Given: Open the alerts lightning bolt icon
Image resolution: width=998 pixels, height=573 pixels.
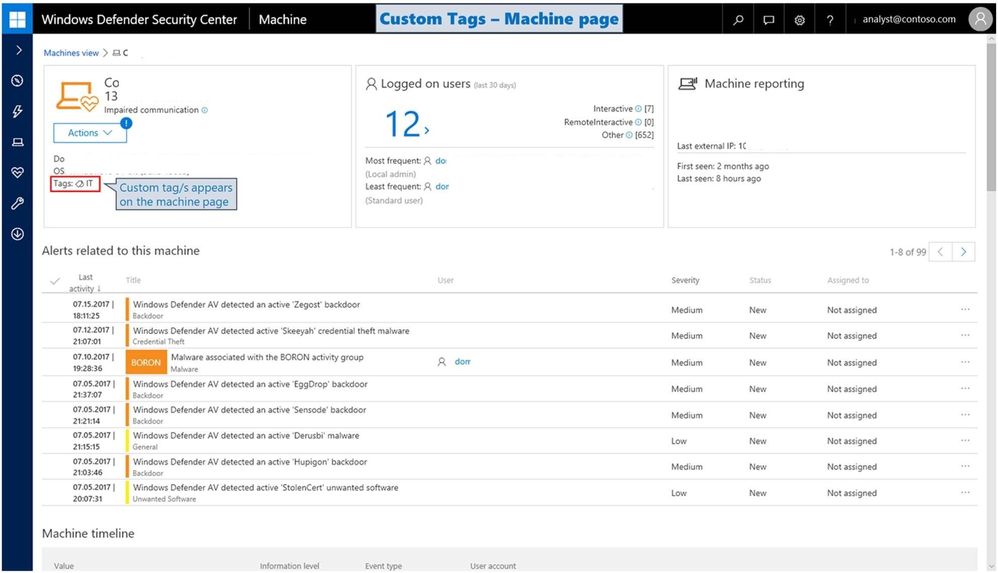Looking at the screenshot, I should tap(17, 111).
